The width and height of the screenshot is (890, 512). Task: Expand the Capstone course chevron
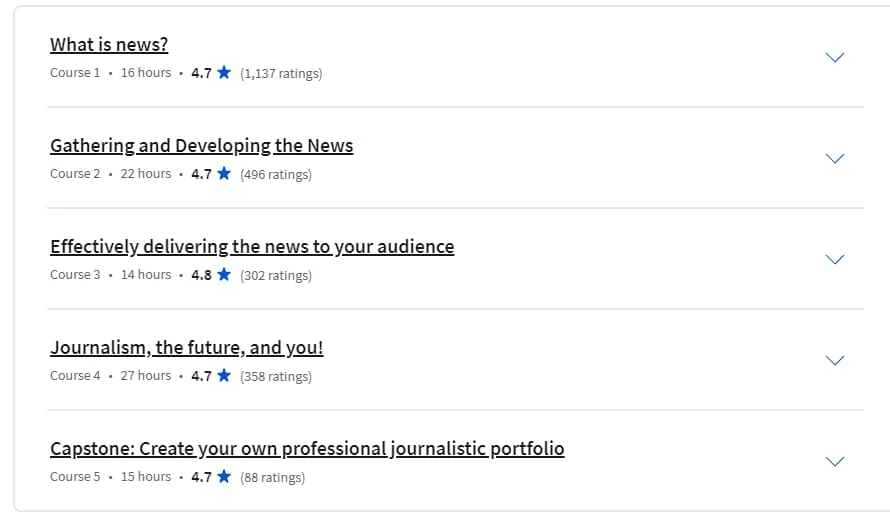click(834, 461)
